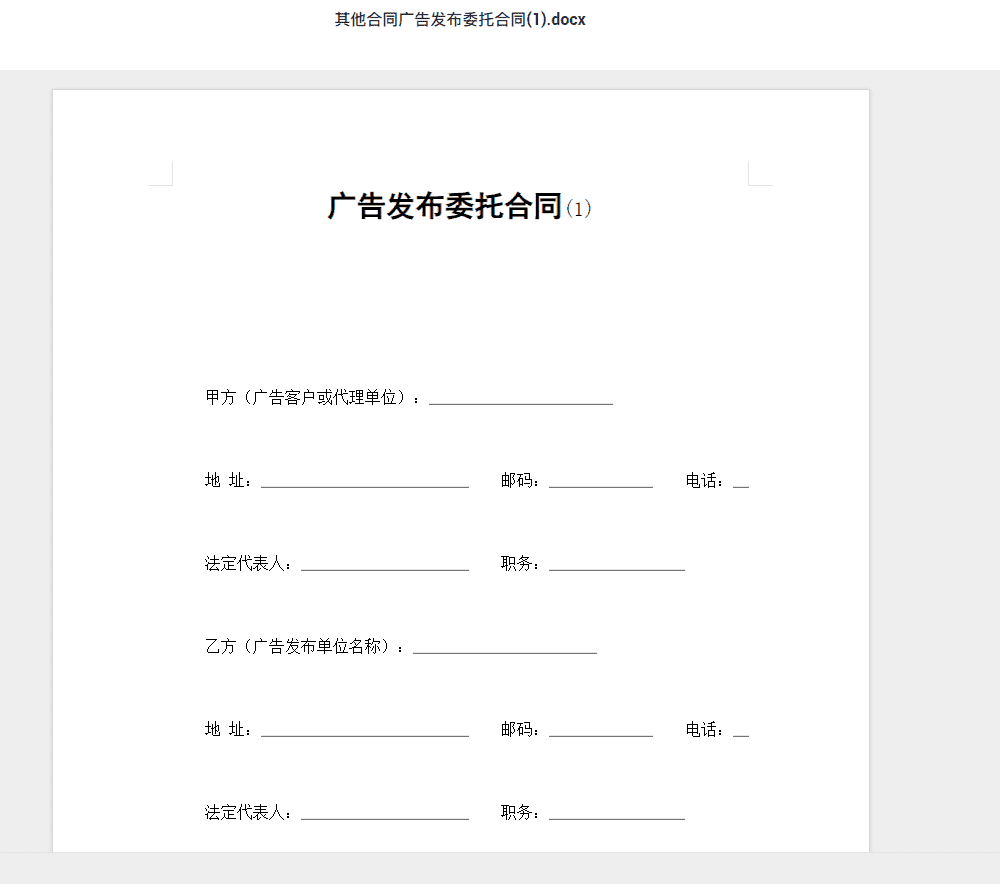
Task: Click the address blank line under 甲方
Action: [365, 485]
